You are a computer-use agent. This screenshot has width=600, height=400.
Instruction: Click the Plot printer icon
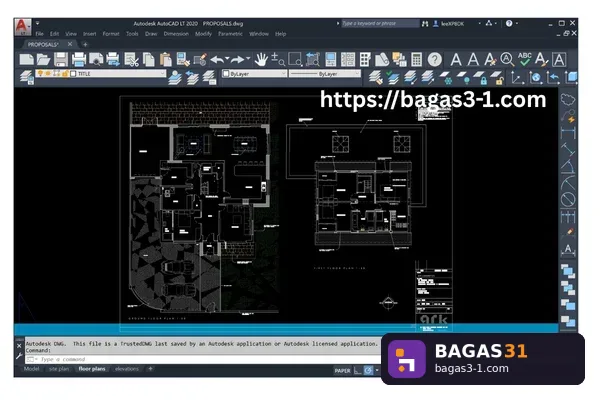[x=79, y=59]
